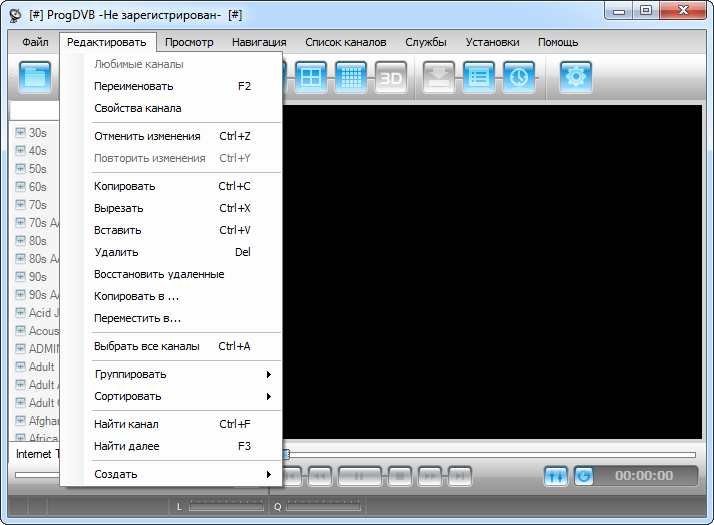Click the channel search input field
Viewport: 714px width, 525px height.
point(35,111)
